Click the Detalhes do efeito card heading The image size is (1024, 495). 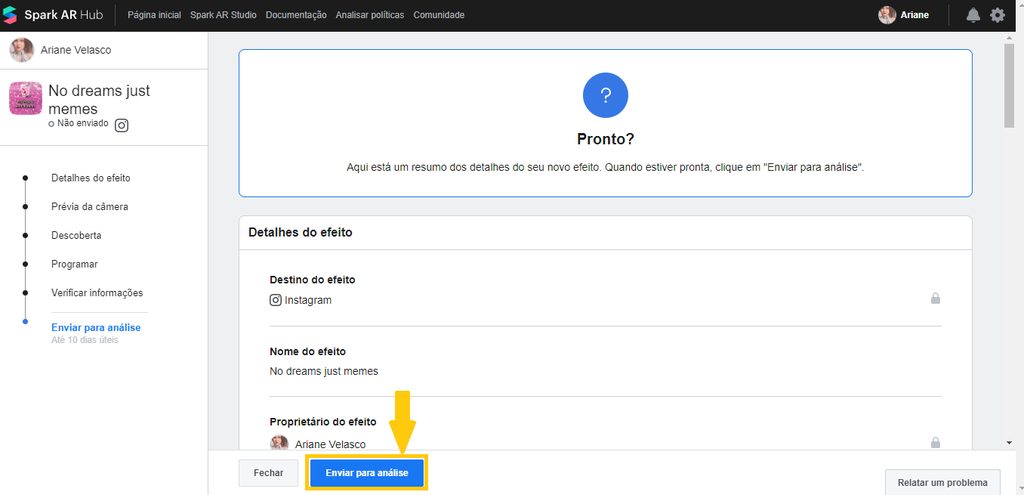pyautogui.click(x=300, y=232)
